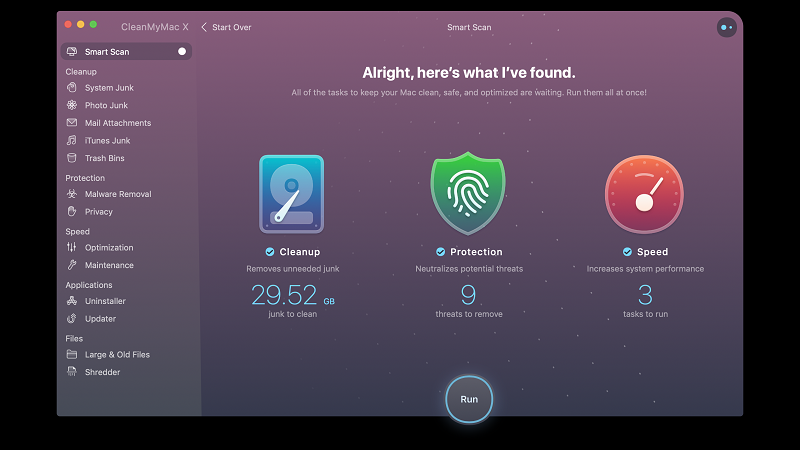Open the Optimization module

click(x=109, y=248)
